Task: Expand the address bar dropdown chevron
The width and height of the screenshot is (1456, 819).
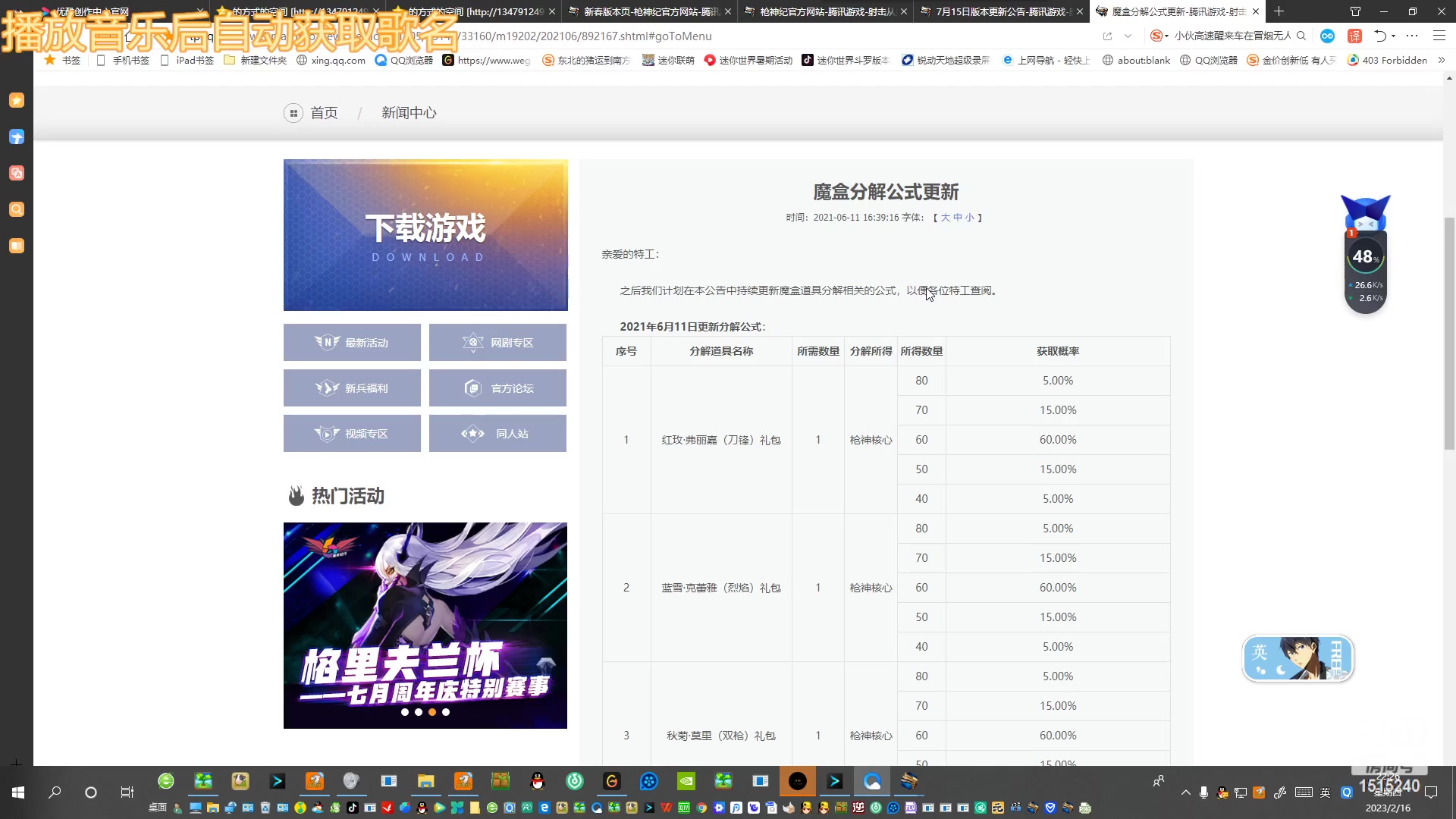Action: click(1128, 36)
